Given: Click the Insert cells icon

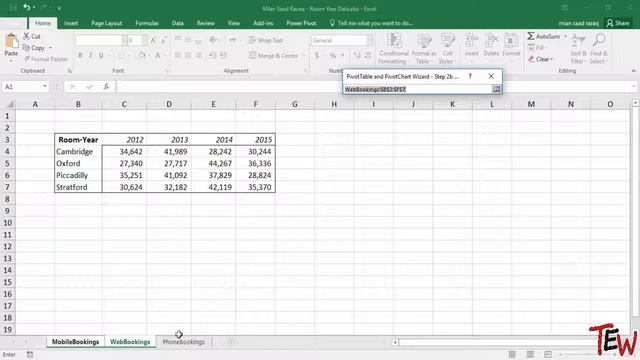Looking at the screenshot, I should (471, 41).
